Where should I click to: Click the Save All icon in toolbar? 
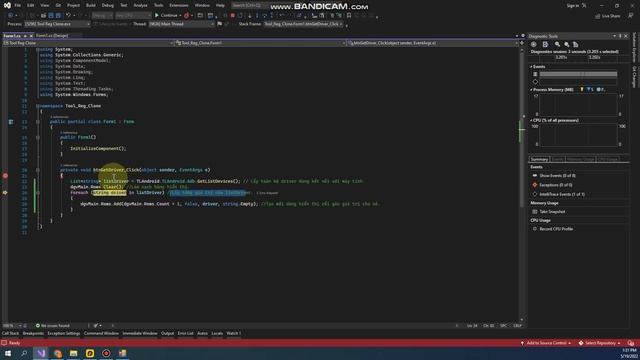pos(58,16)
